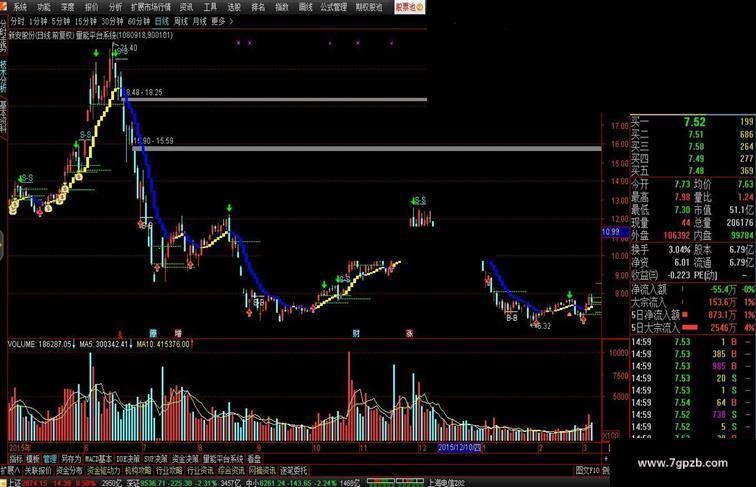Open the 扩展市场行情 menu
Screen dimensions: 756x487
pos(151,7)
